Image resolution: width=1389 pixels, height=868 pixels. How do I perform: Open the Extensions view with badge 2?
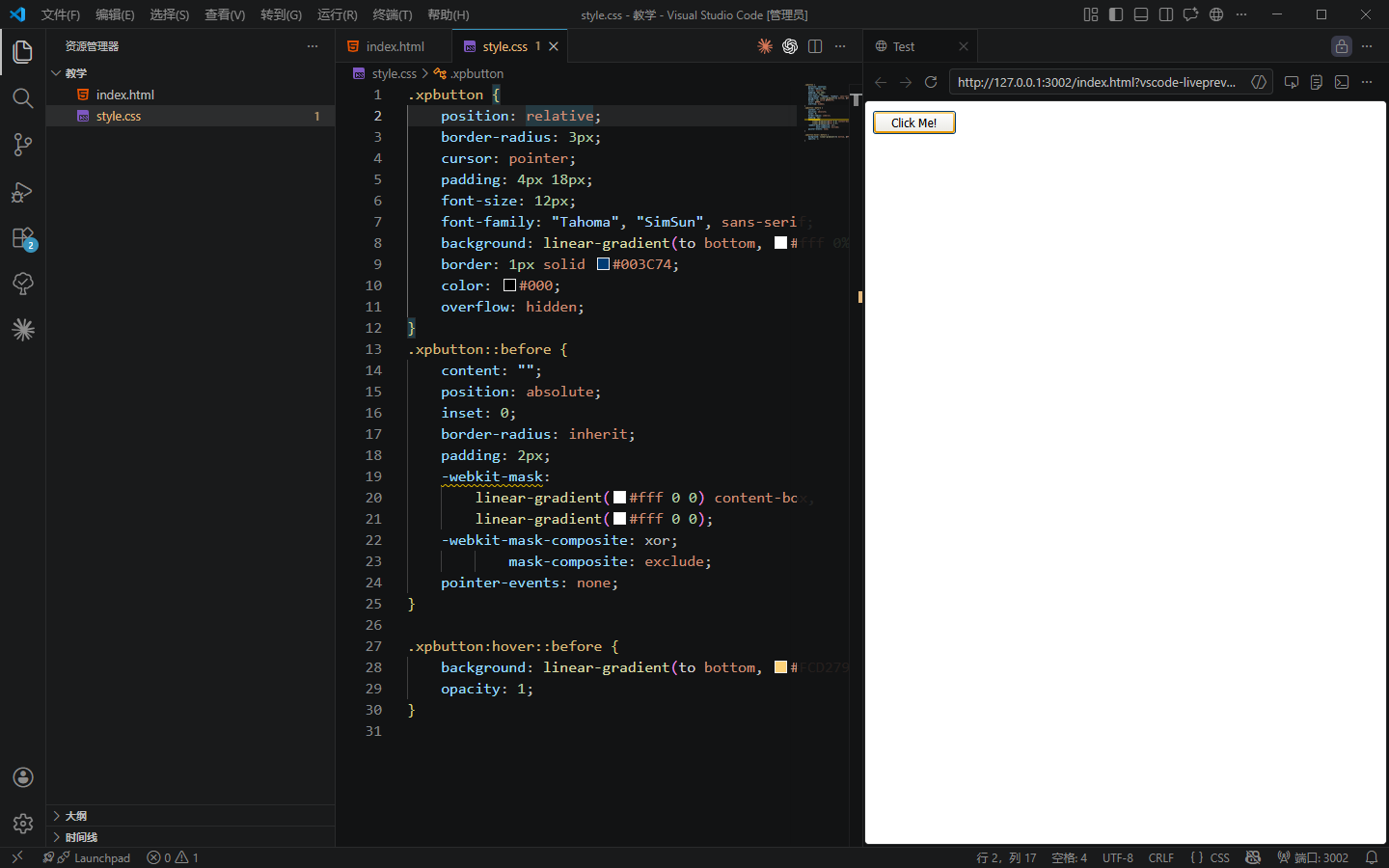[x=23, y=237]
